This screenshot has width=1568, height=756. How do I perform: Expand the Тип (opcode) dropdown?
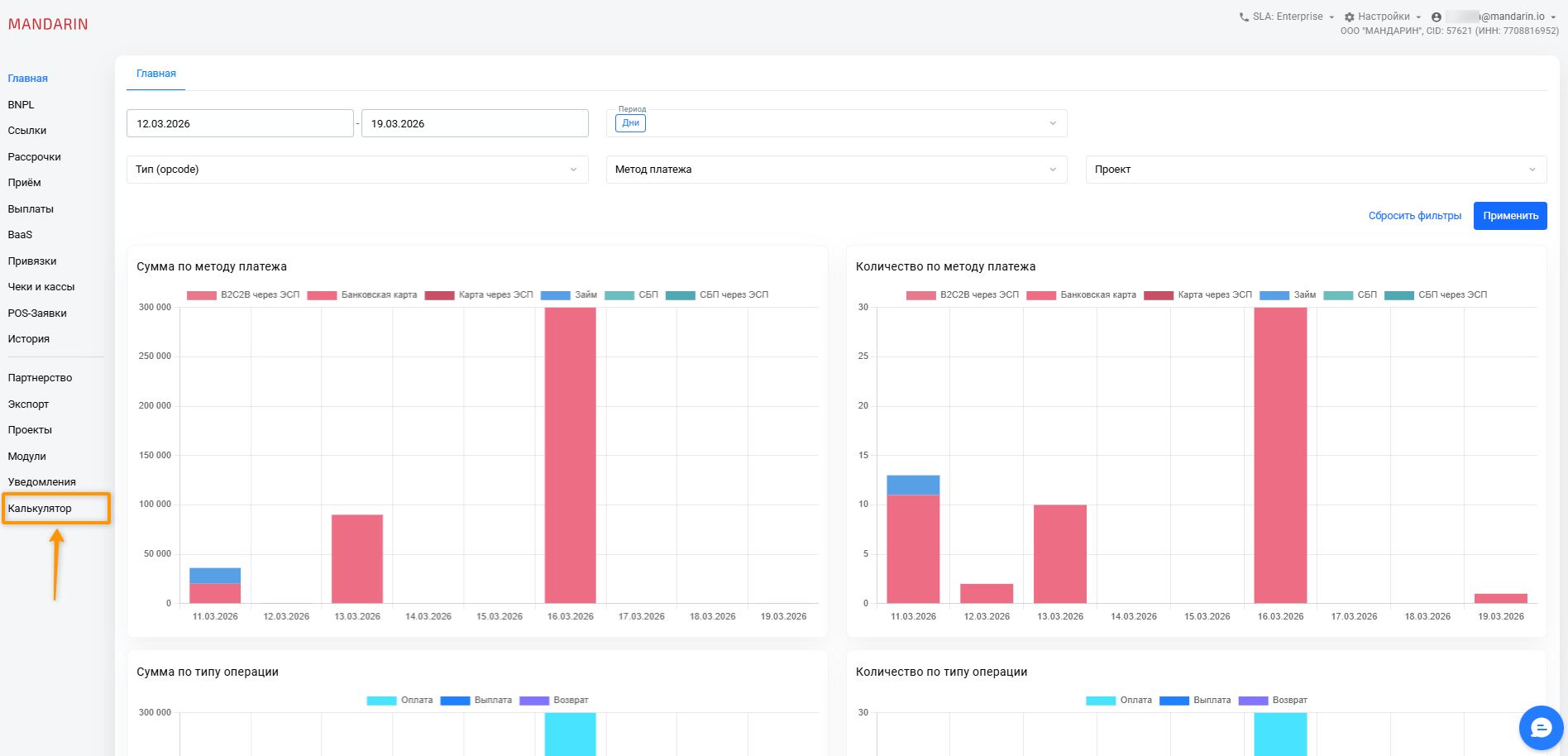[x=356, y=170]
